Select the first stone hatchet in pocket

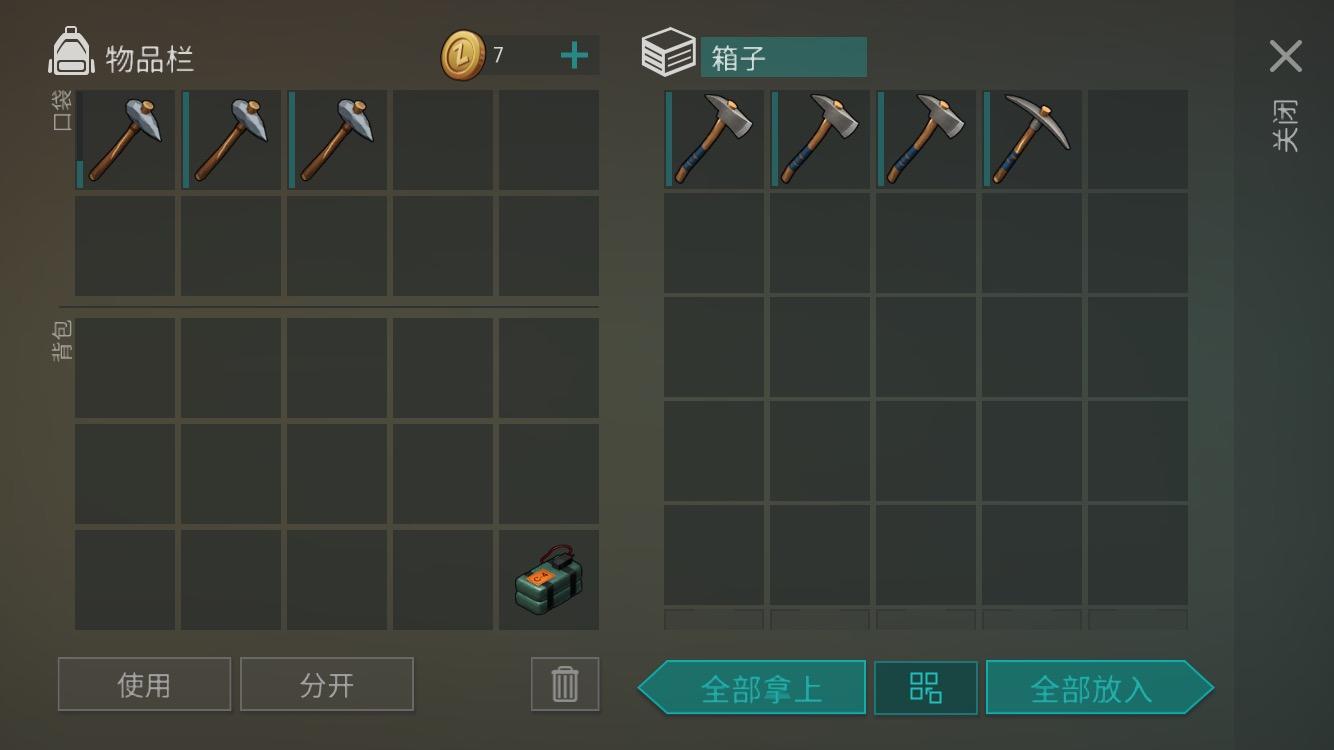pos(125,140)
